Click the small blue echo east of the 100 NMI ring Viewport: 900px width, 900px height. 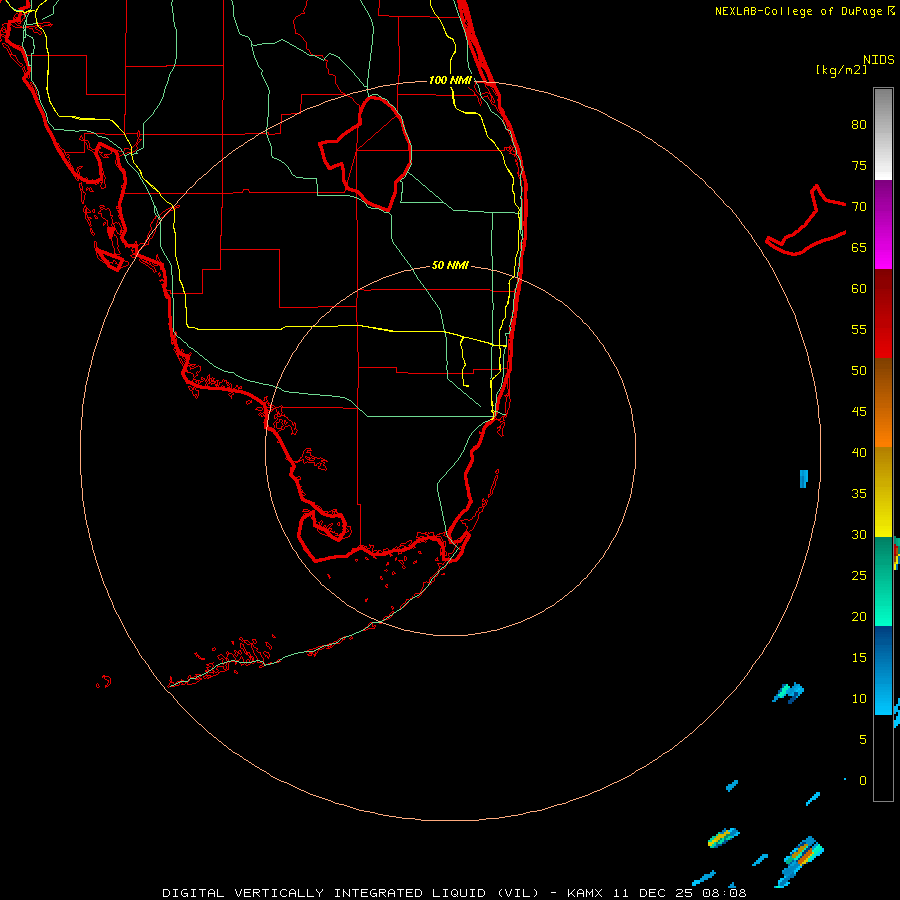(804, 478)
